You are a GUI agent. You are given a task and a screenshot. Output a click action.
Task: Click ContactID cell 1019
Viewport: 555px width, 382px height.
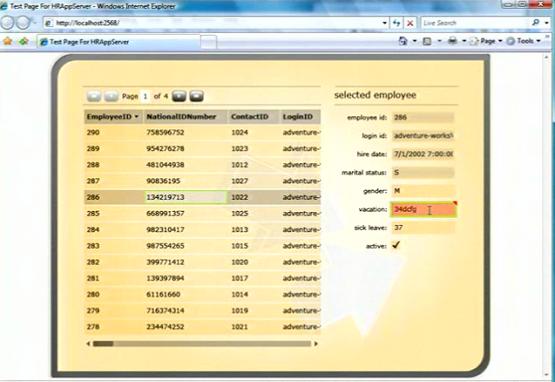[x=253, y=311]
